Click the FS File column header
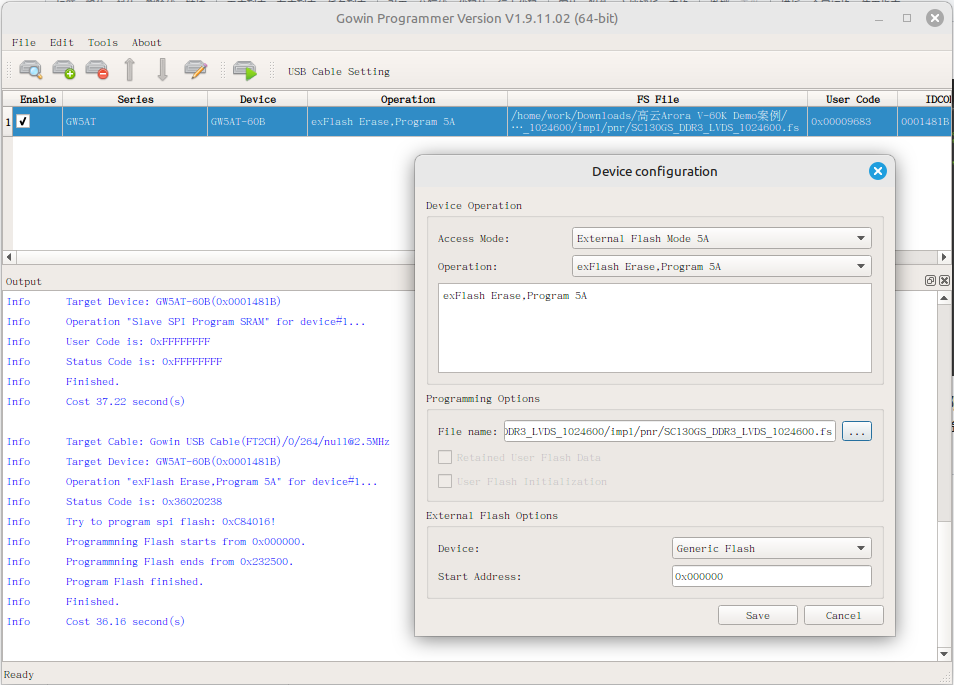This screenshot has width=954, height=685. [x=658, y=99]
